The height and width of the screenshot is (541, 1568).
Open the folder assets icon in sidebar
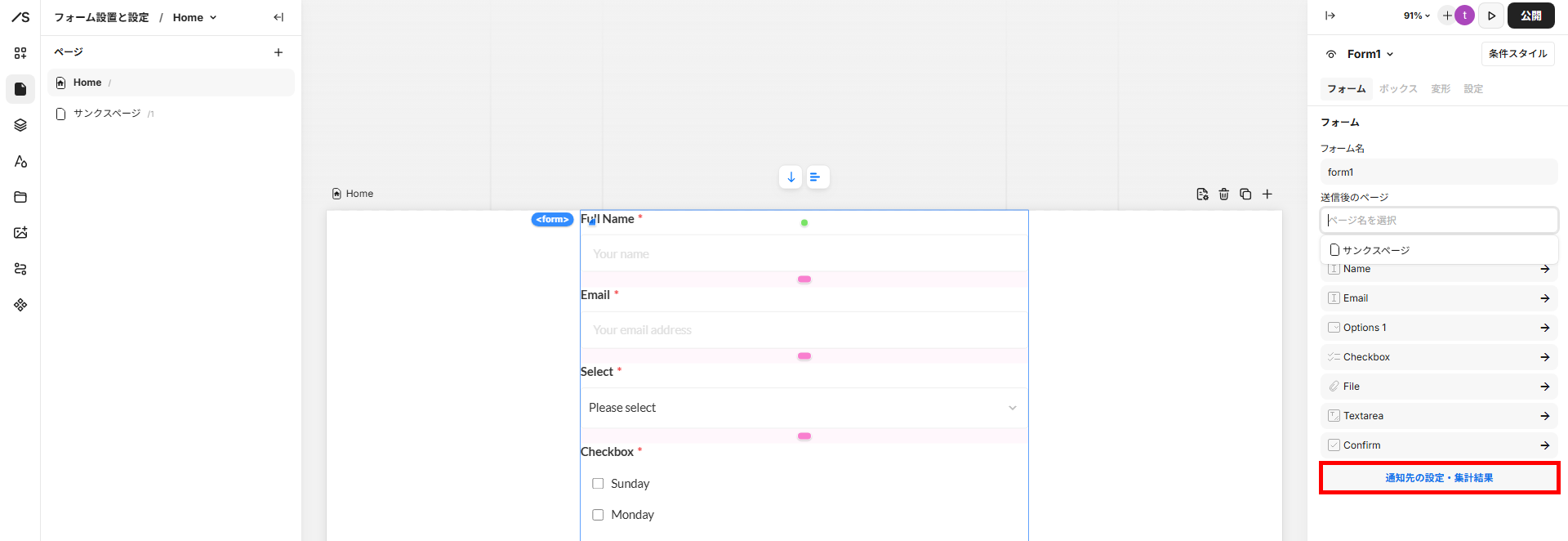(x=20, y=197)
